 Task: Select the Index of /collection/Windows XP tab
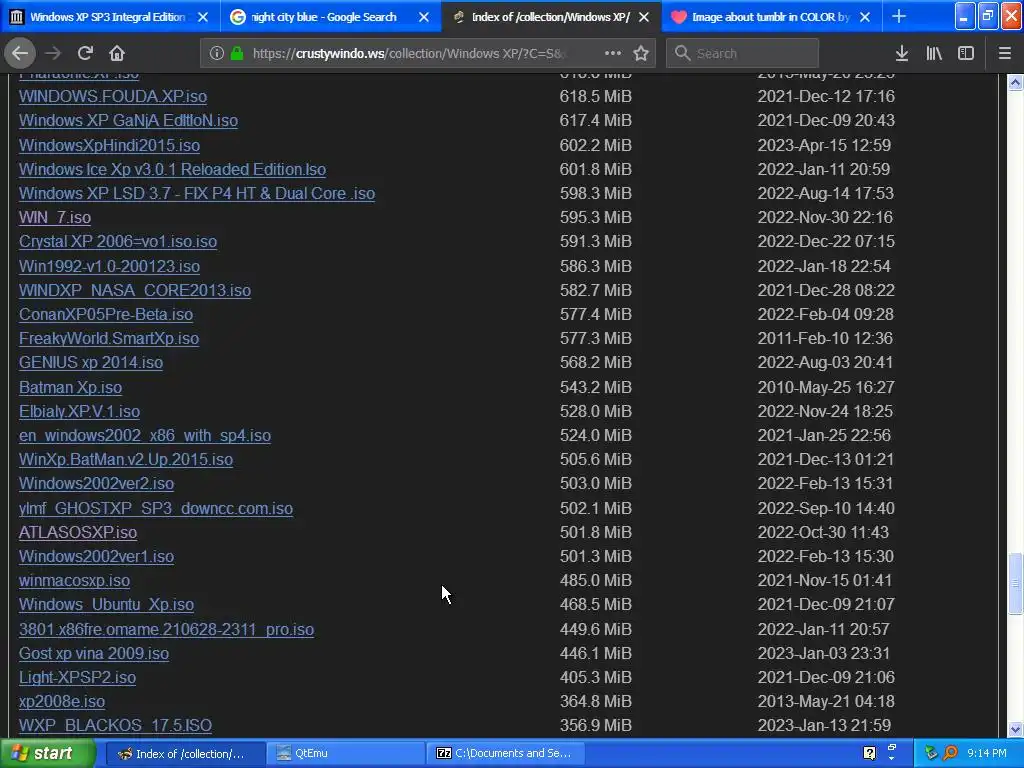pyautogui.click(x=551, y=17)
